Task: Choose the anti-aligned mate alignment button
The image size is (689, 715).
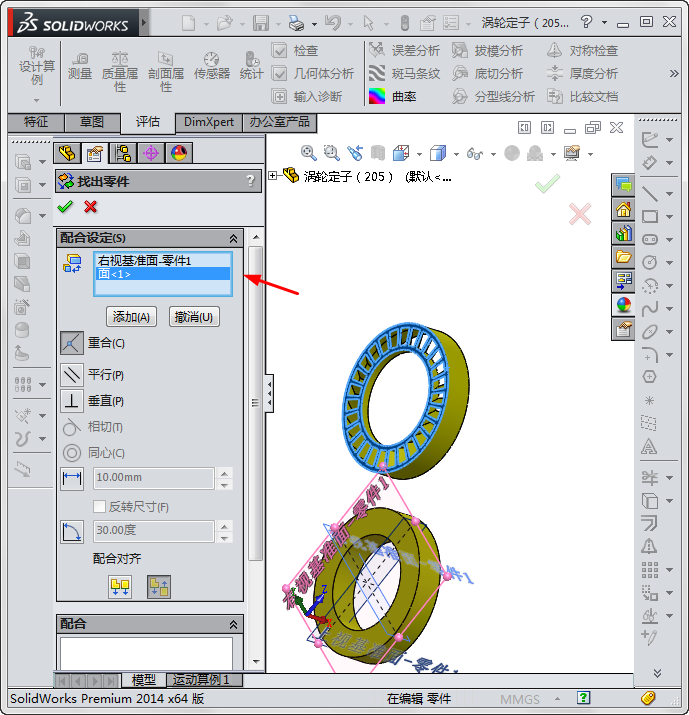Action: [158, 587]
